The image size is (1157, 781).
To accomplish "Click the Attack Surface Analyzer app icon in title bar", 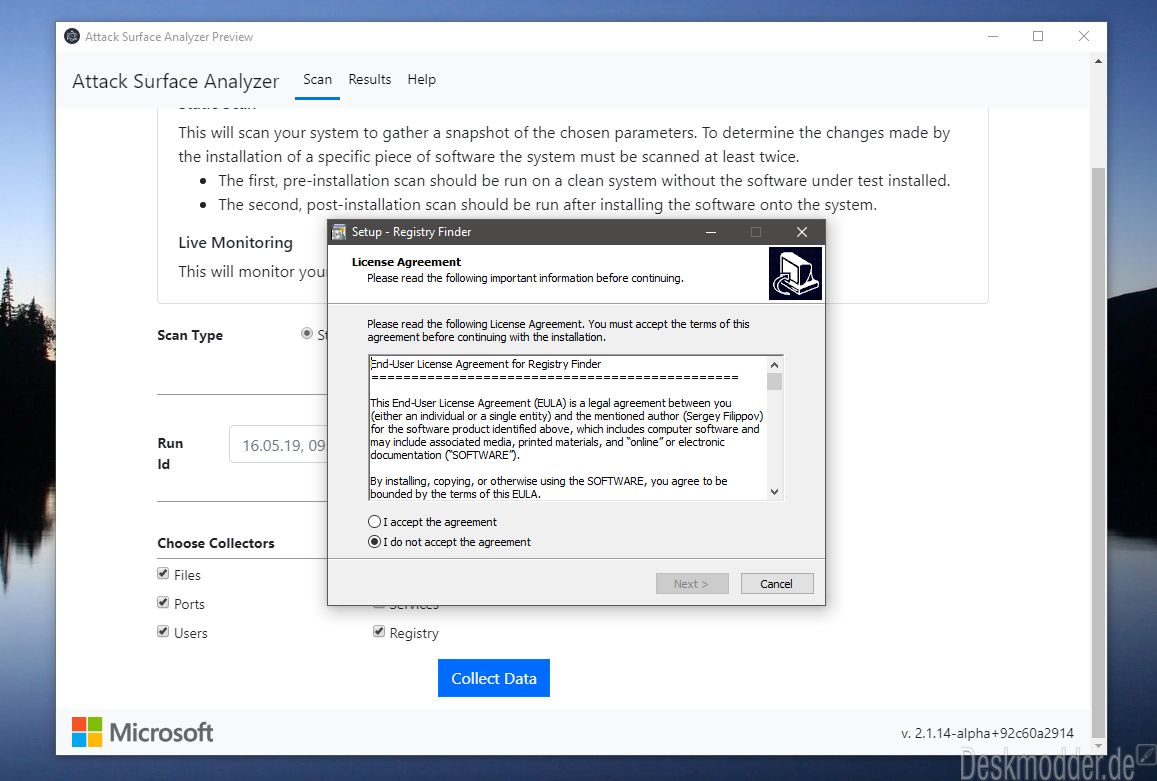I will pyautogui.click(x=72, y=36).
